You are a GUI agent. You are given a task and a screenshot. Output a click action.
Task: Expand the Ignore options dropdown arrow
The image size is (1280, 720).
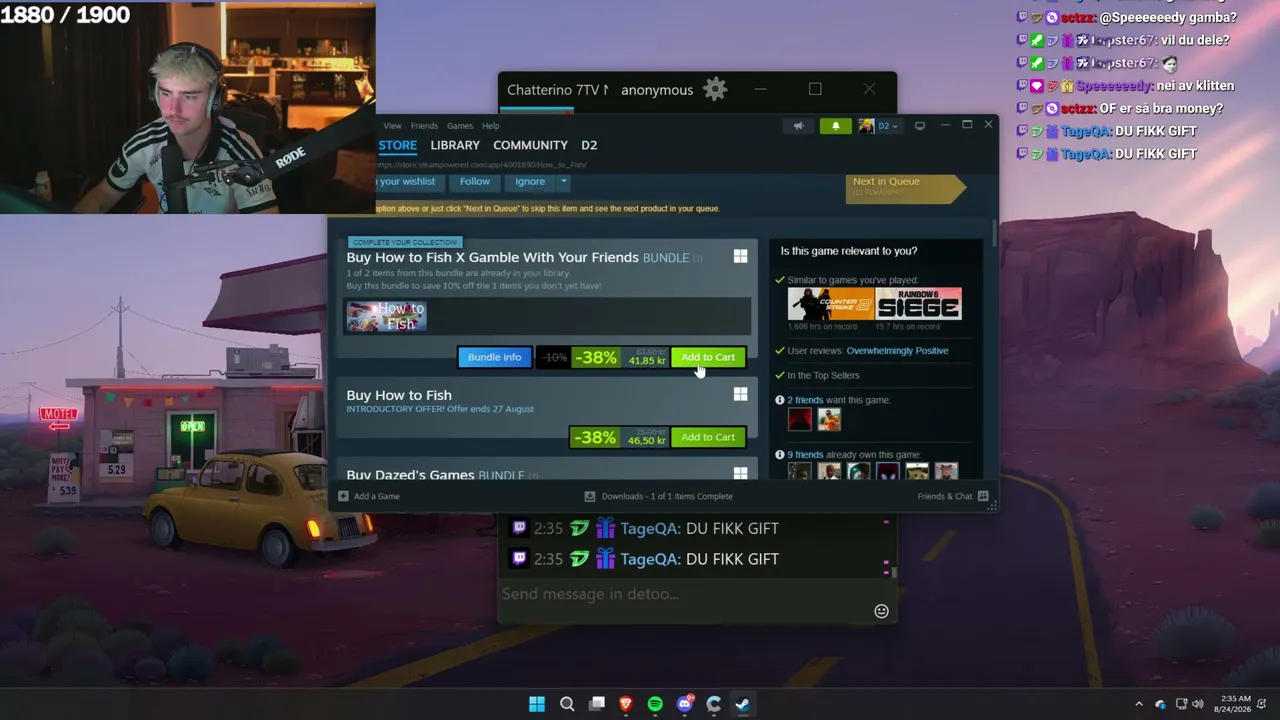point(563,182)
